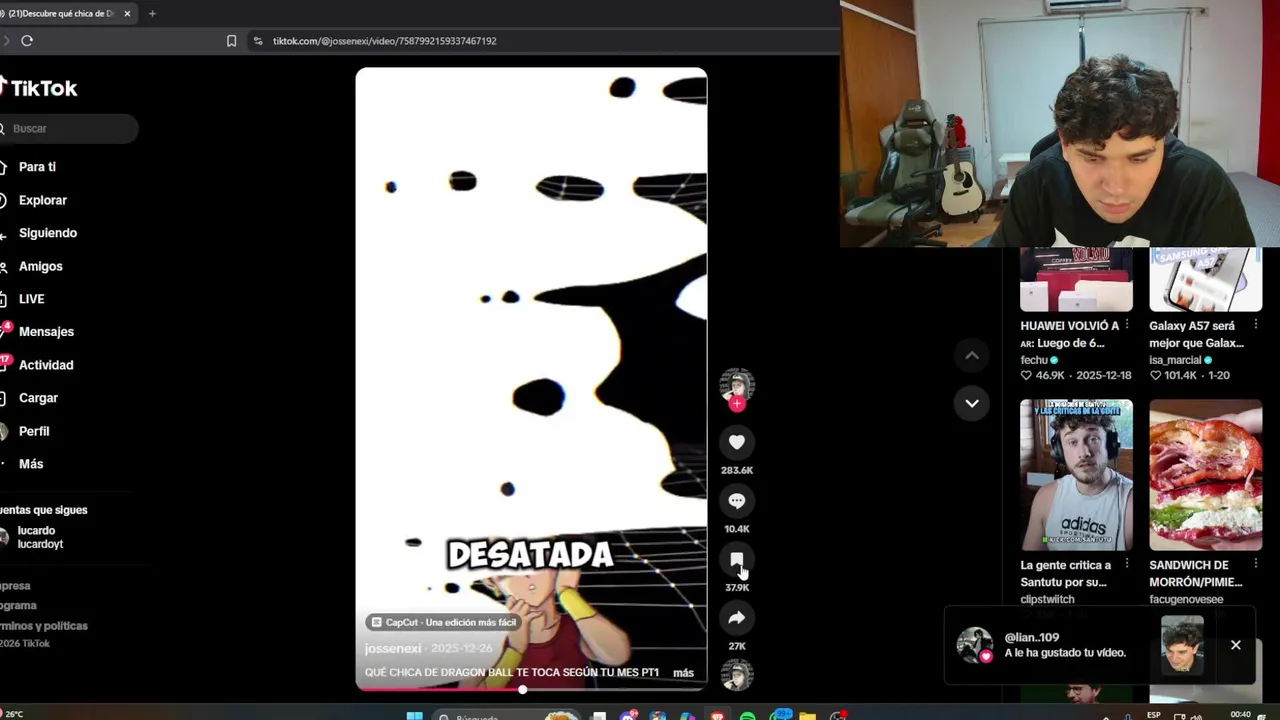1280x720 pixels.
Task: Go to Explorar in the sidebar
Action: coord(42,200)
